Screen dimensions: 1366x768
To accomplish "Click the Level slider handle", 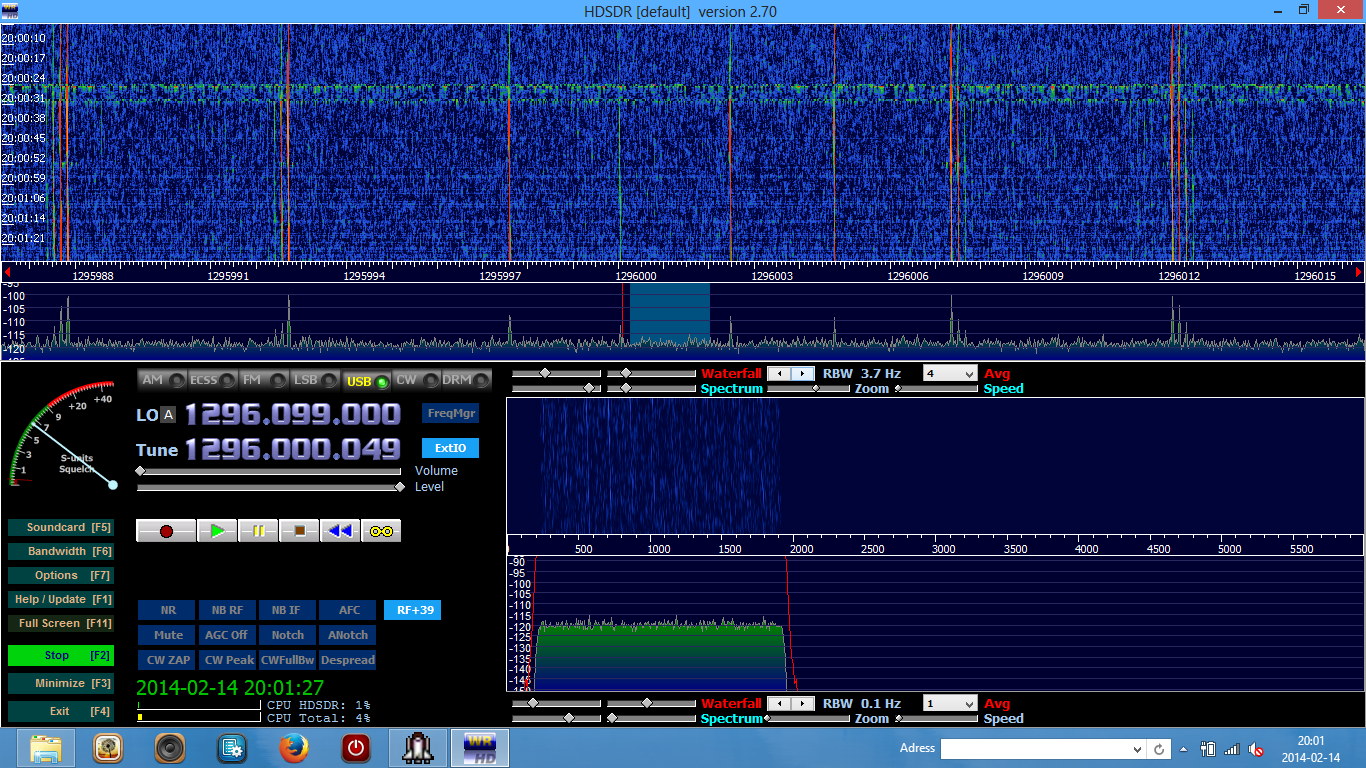I will (x=400, y=487).
